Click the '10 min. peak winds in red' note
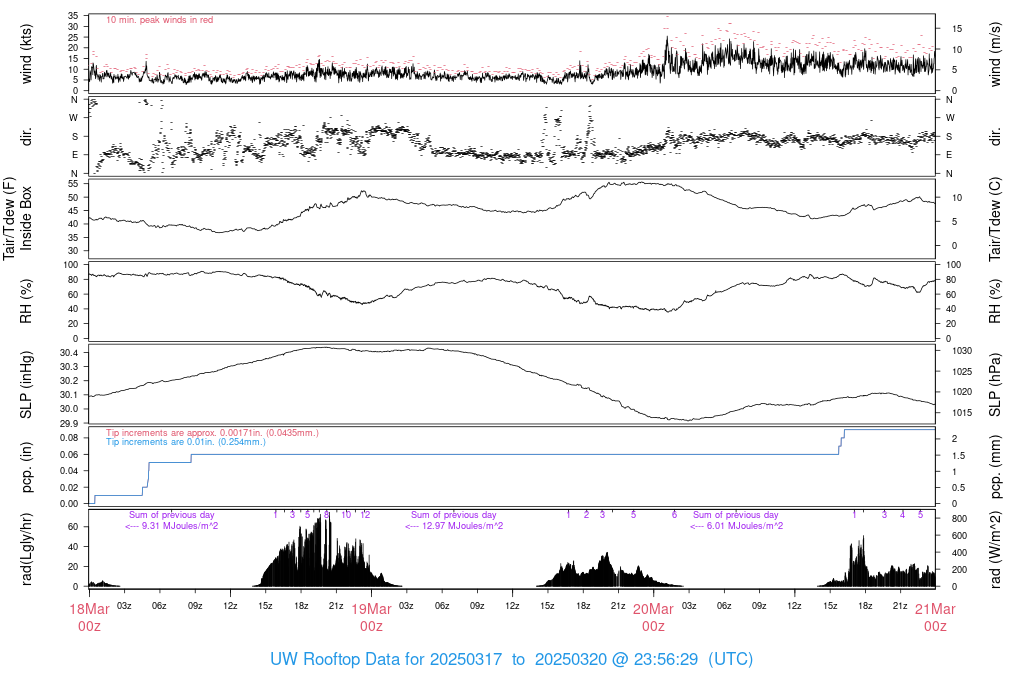1024x700 pixels. coord(159,20)
